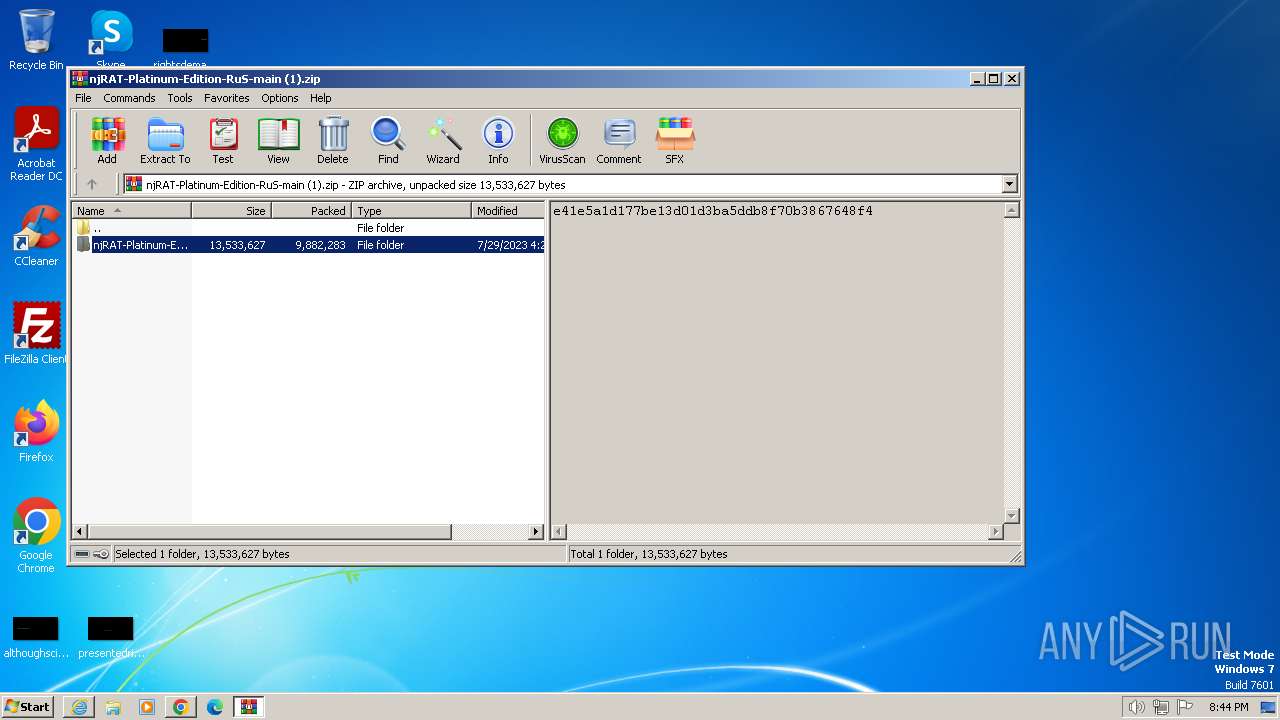Click the comment pane horizontal scrollbar

777,532
